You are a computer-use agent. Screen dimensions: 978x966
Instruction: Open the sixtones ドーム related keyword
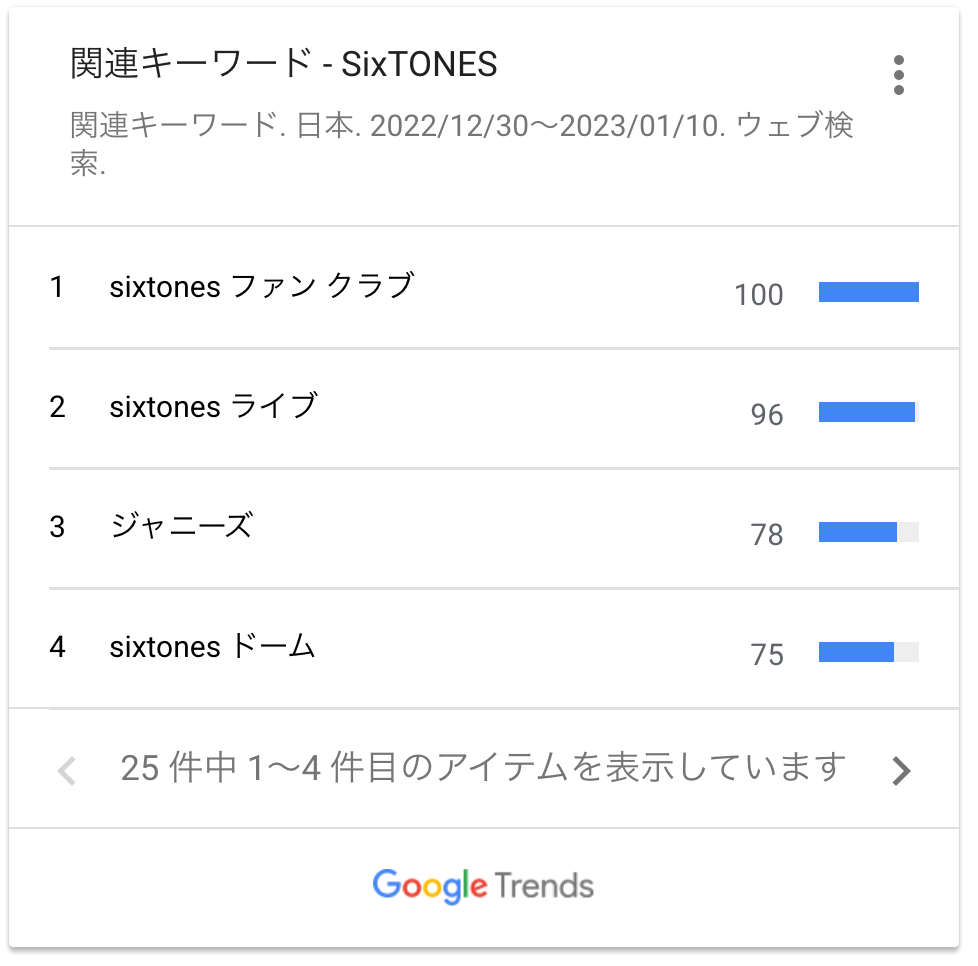tap(212, 646)
